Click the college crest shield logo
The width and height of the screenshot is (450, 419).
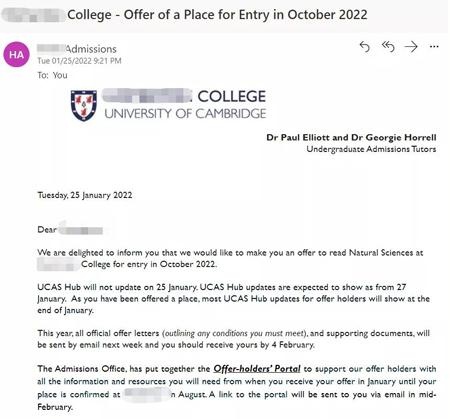click(x=84, y=105)
